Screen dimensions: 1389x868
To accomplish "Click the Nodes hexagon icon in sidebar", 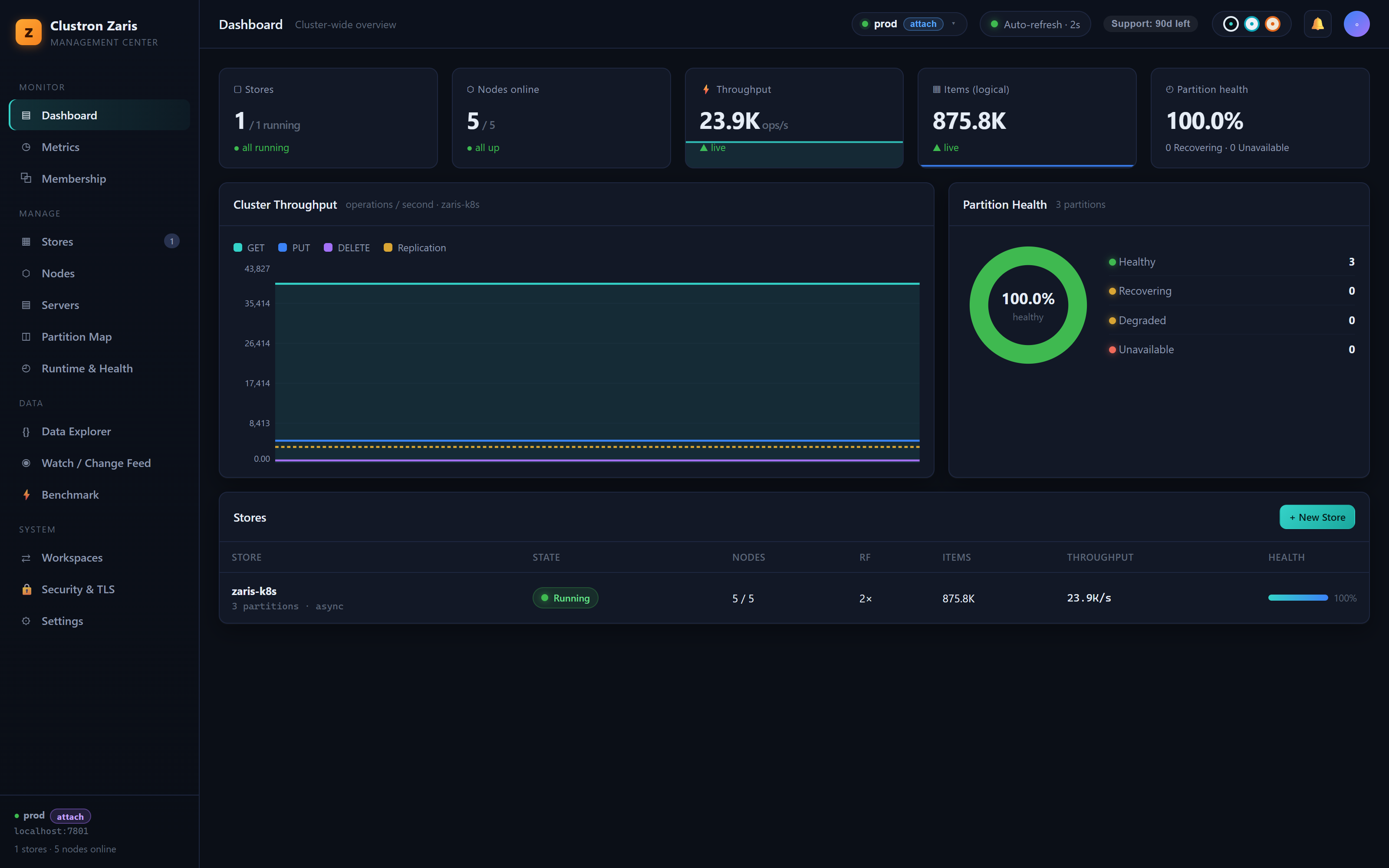I will [x=26, y=273].
